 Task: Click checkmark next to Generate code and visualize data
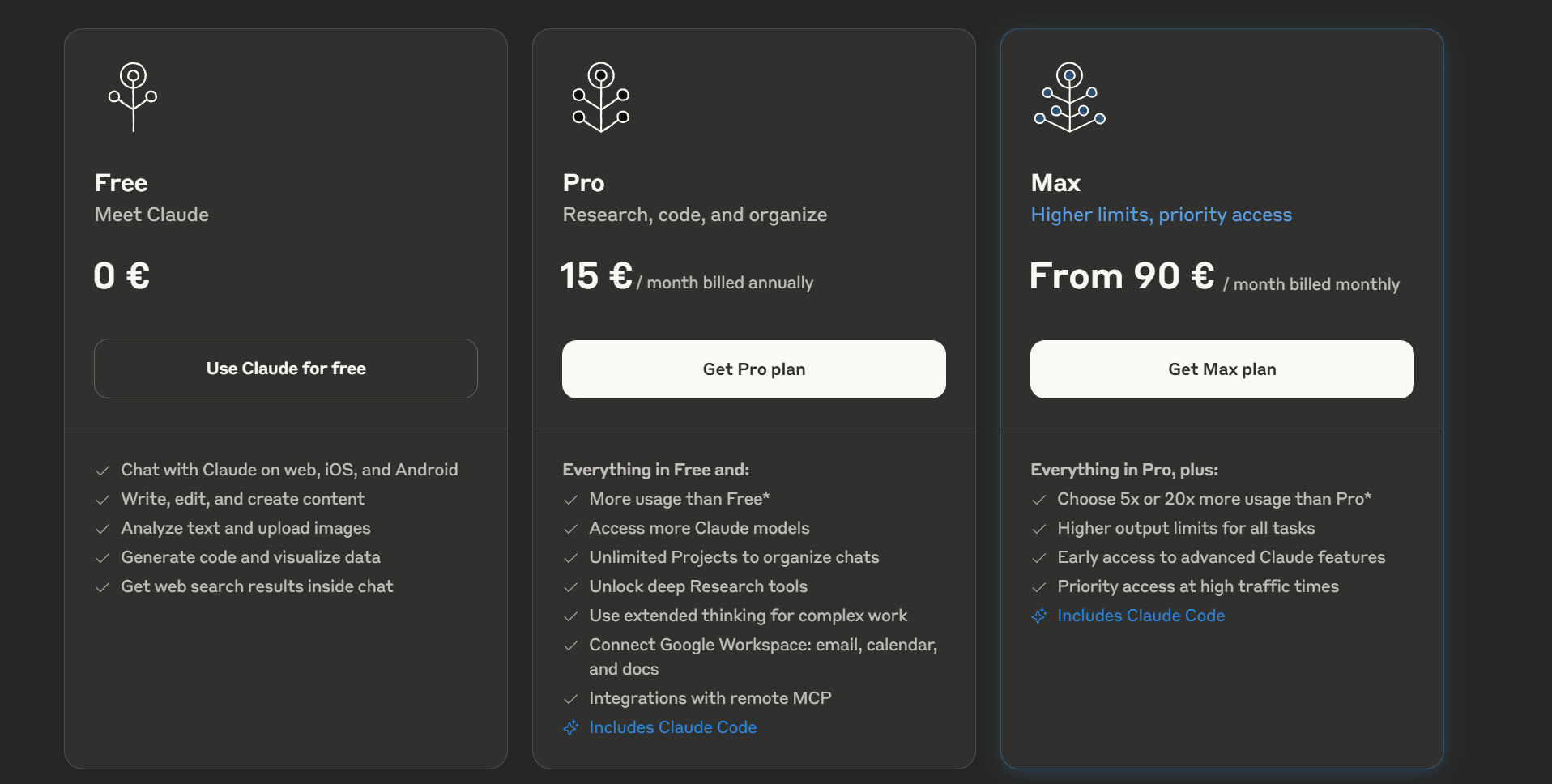[x=103, y=558]
